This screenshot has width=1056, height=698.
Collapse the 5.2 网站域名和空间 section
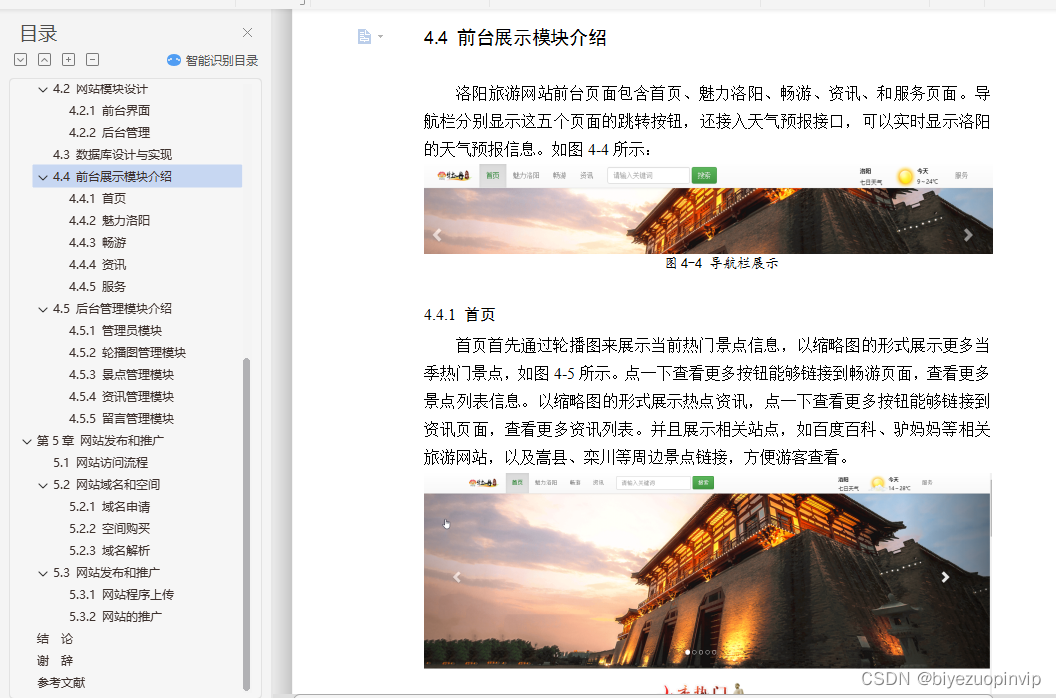tap(42, 485)
